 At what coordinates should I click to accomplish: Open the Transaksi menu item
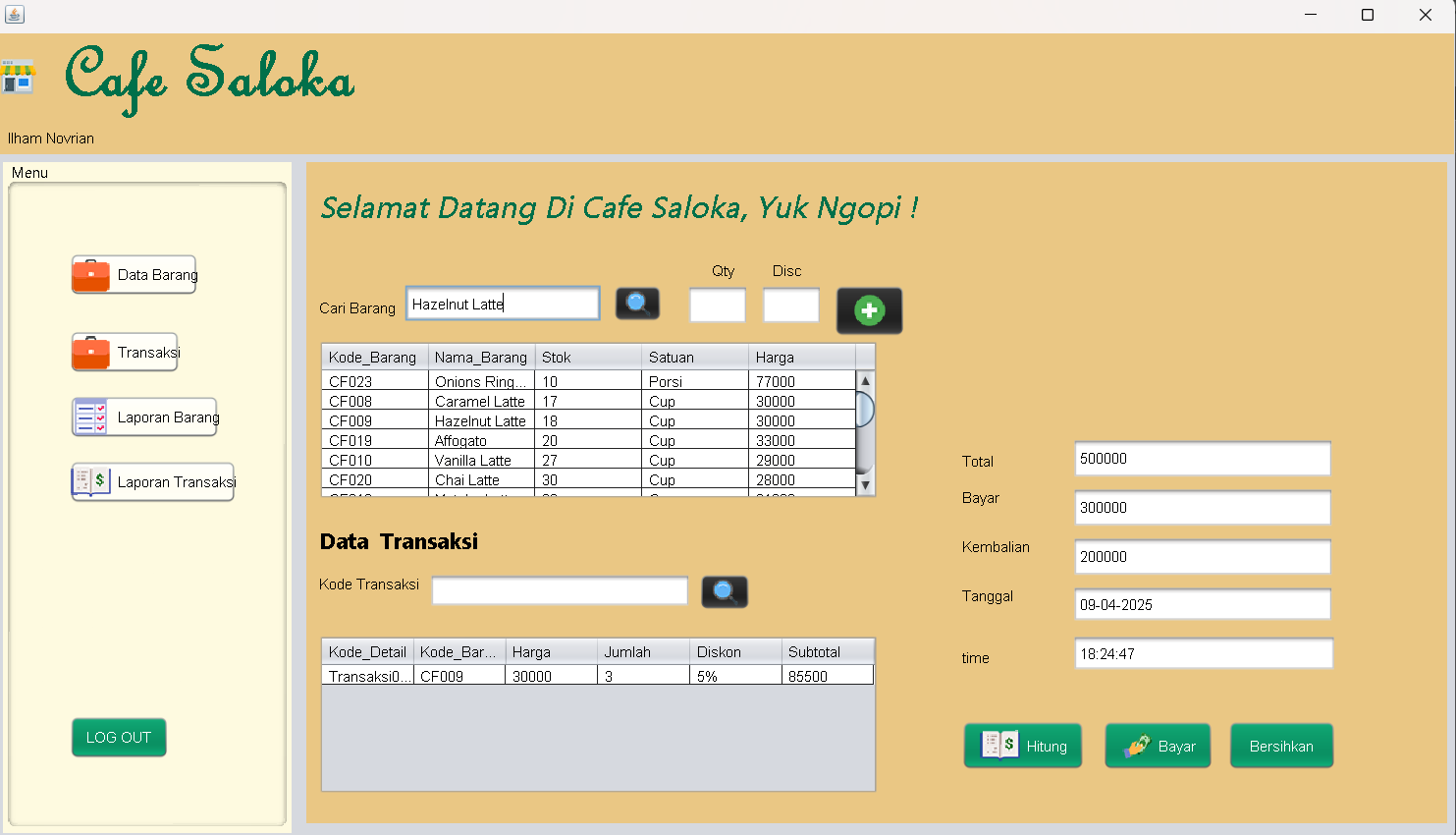point(125,353)
